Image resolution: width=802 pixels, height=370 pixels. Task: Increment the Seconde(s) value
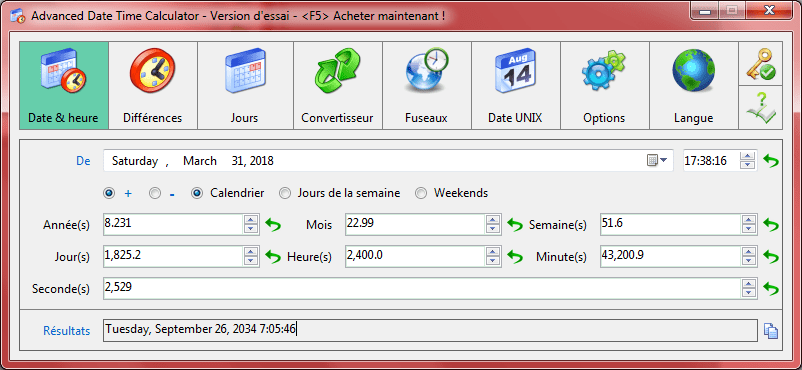pyautogui.click(x=749, y=284)
